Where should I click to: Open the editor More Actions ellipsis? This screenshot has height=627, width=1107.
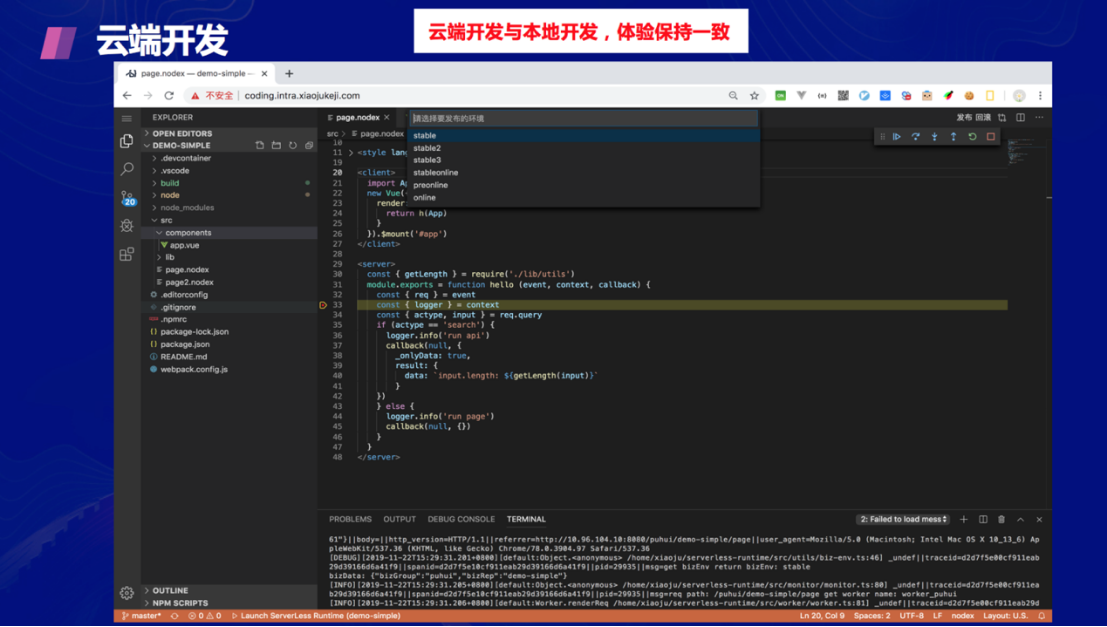point(1039,118)
